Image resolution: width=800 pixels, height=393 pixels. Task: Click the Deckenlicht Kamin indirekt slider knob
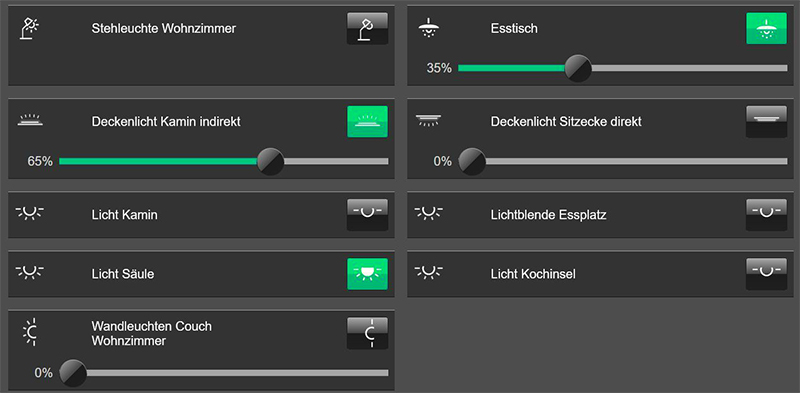coord(270,161)
